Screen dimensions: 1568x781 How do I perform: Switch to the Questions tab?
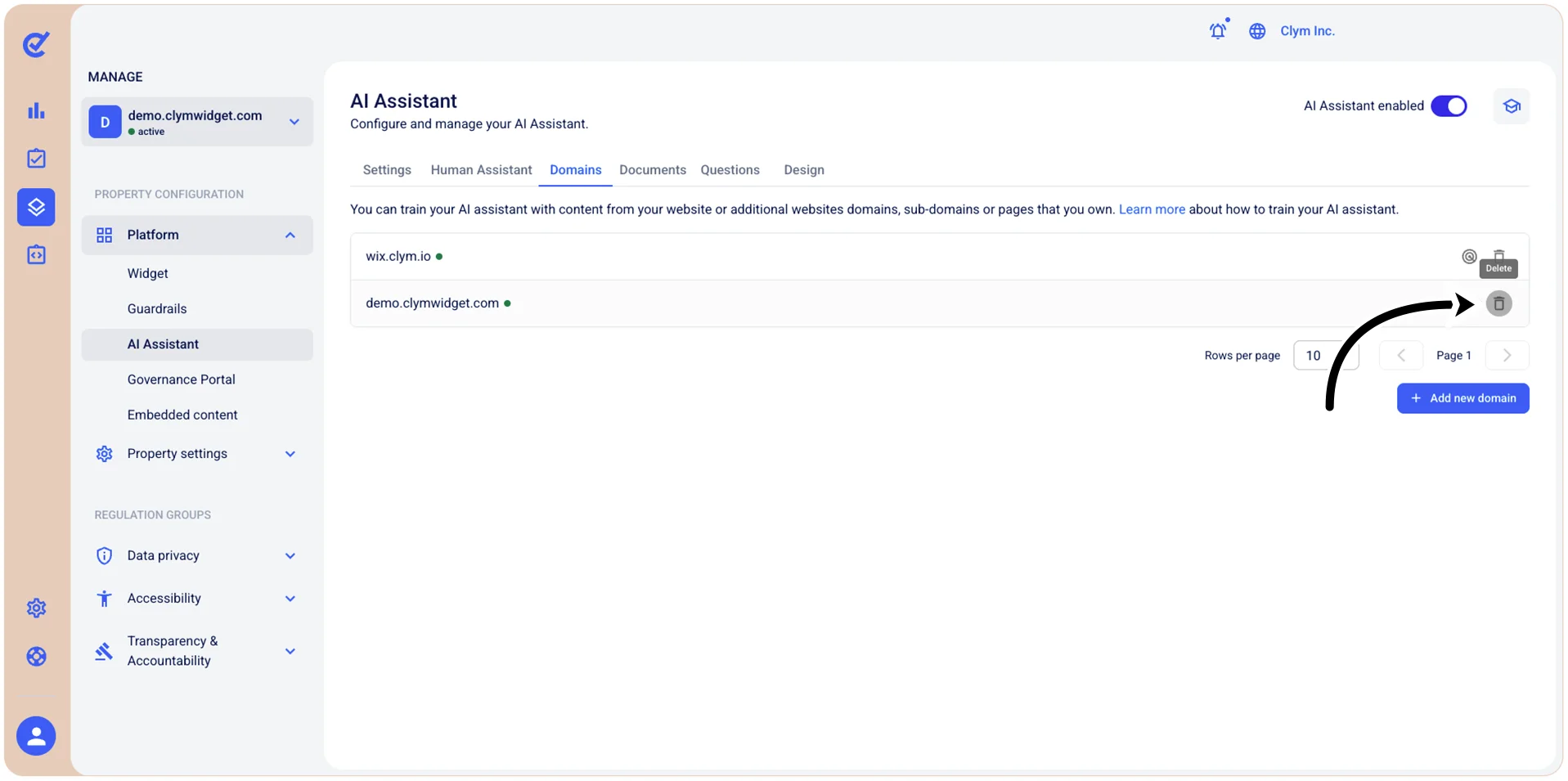tap(730, 170)
